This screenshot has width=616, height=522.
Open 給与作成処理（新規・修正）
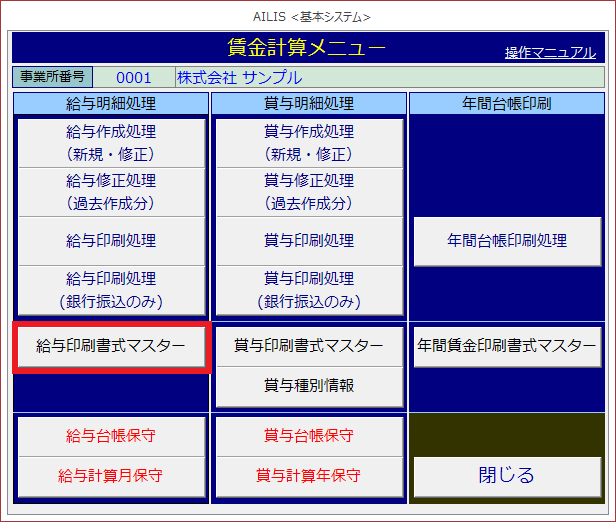click(111, 142)
